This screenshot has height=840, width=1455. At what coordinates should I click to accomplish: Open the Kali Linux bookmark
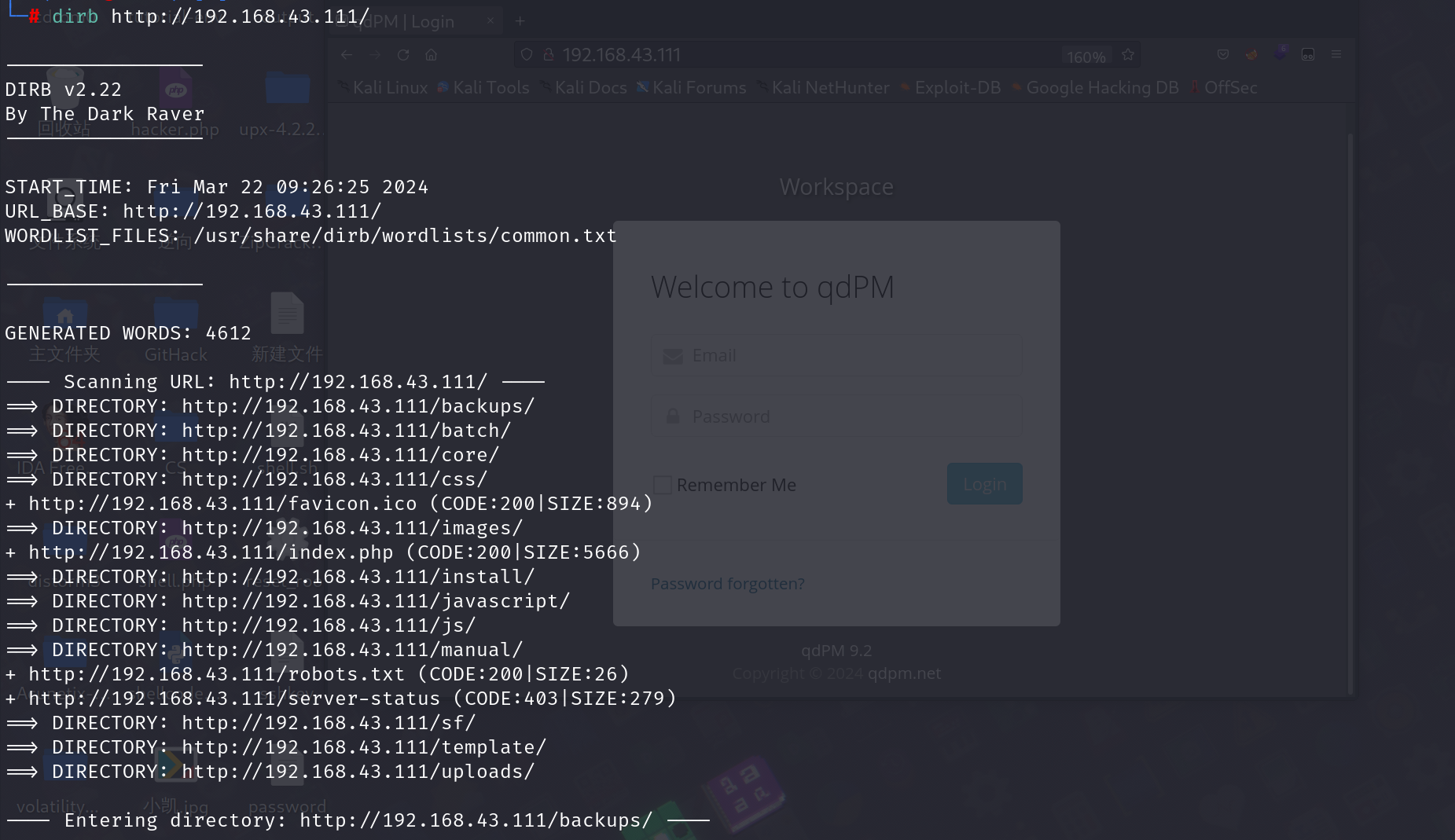(384, 88)
